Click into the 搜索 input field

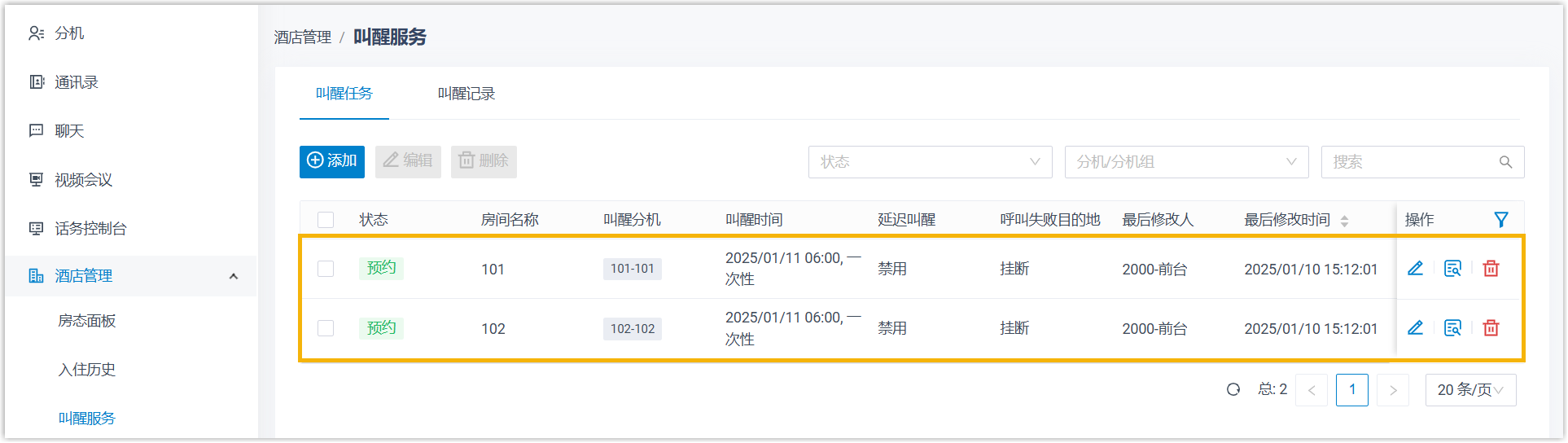point(1408,162)
